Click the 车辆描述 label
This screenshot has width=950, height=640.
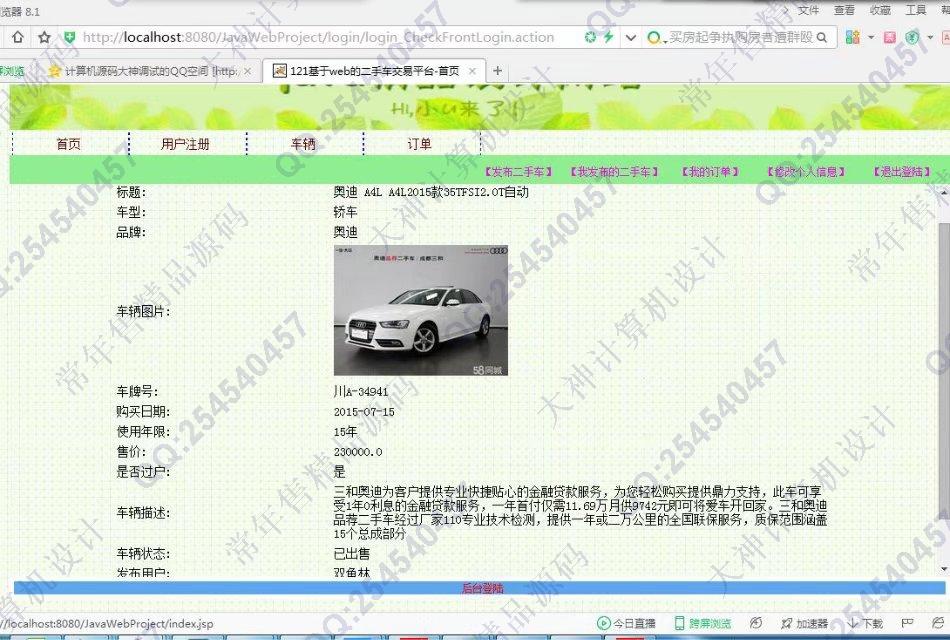(144, 513)
